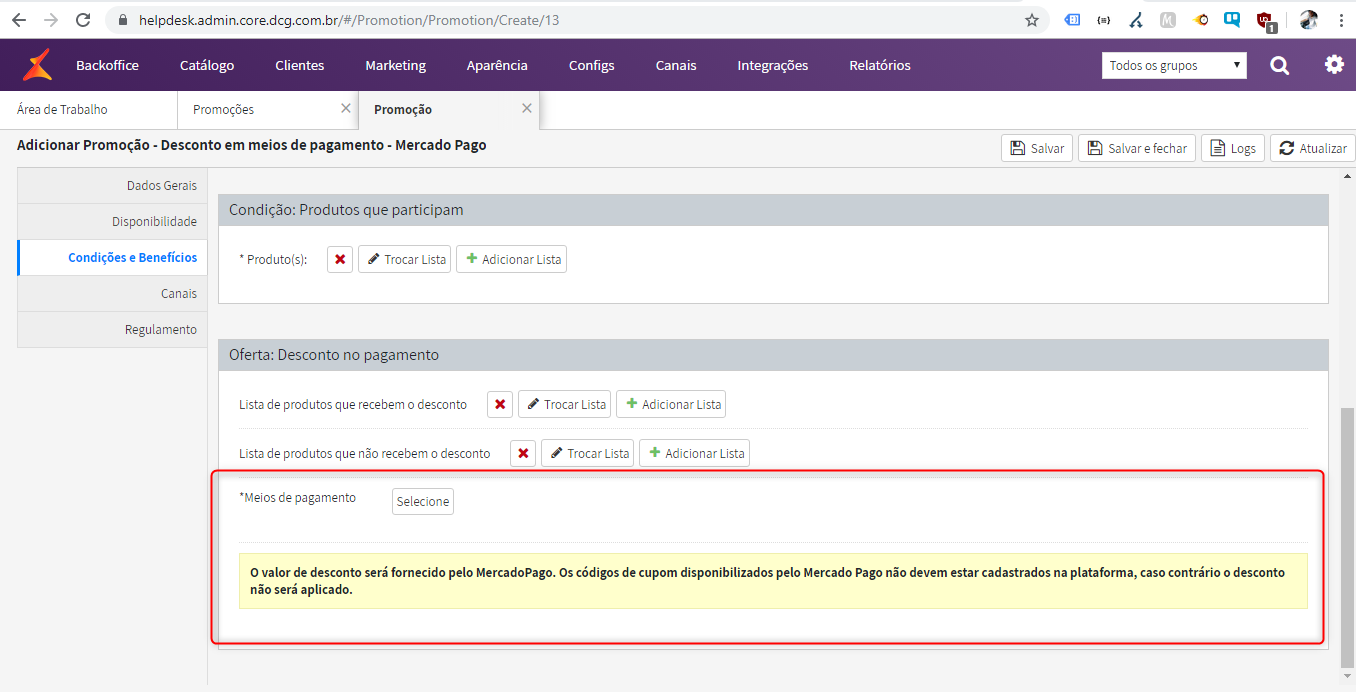Close the Promoções tab
Image resolution: width=1356 pixels, height=692 pixels.
(346, 108)
